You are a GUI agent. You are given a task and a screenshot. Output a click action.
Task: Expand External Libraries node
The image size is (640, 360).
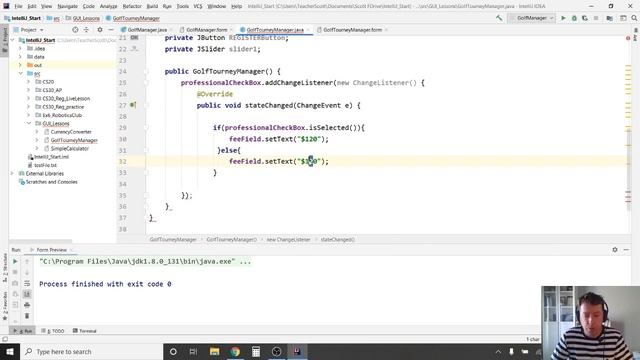(12, 173)
